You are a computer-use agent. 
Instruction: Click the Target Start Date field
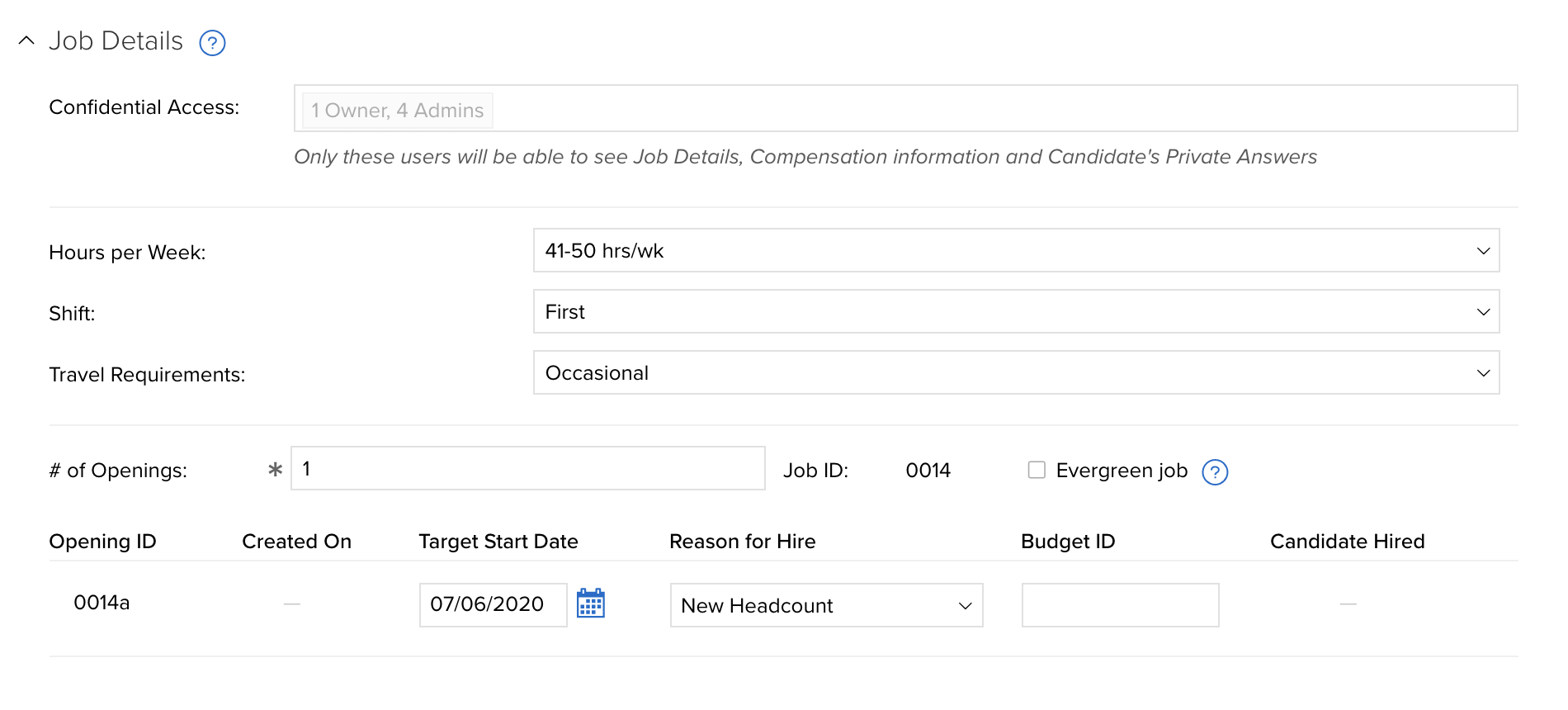coord(493,605)
